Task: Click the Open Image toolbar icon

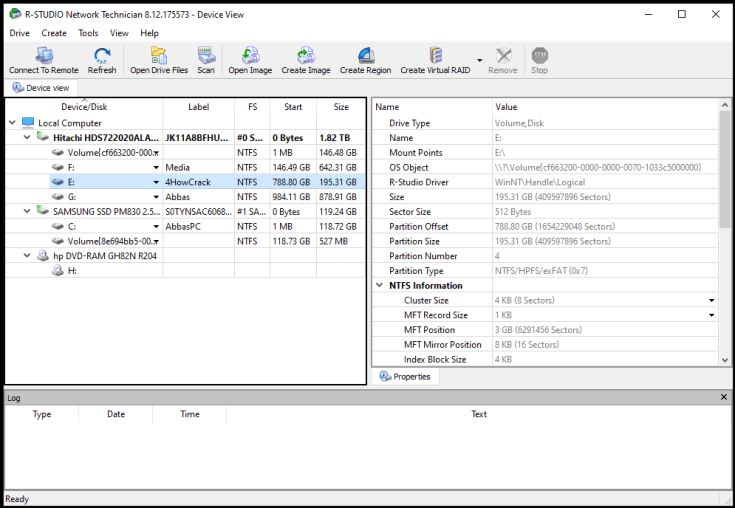Action: click(x=250, y=56)
